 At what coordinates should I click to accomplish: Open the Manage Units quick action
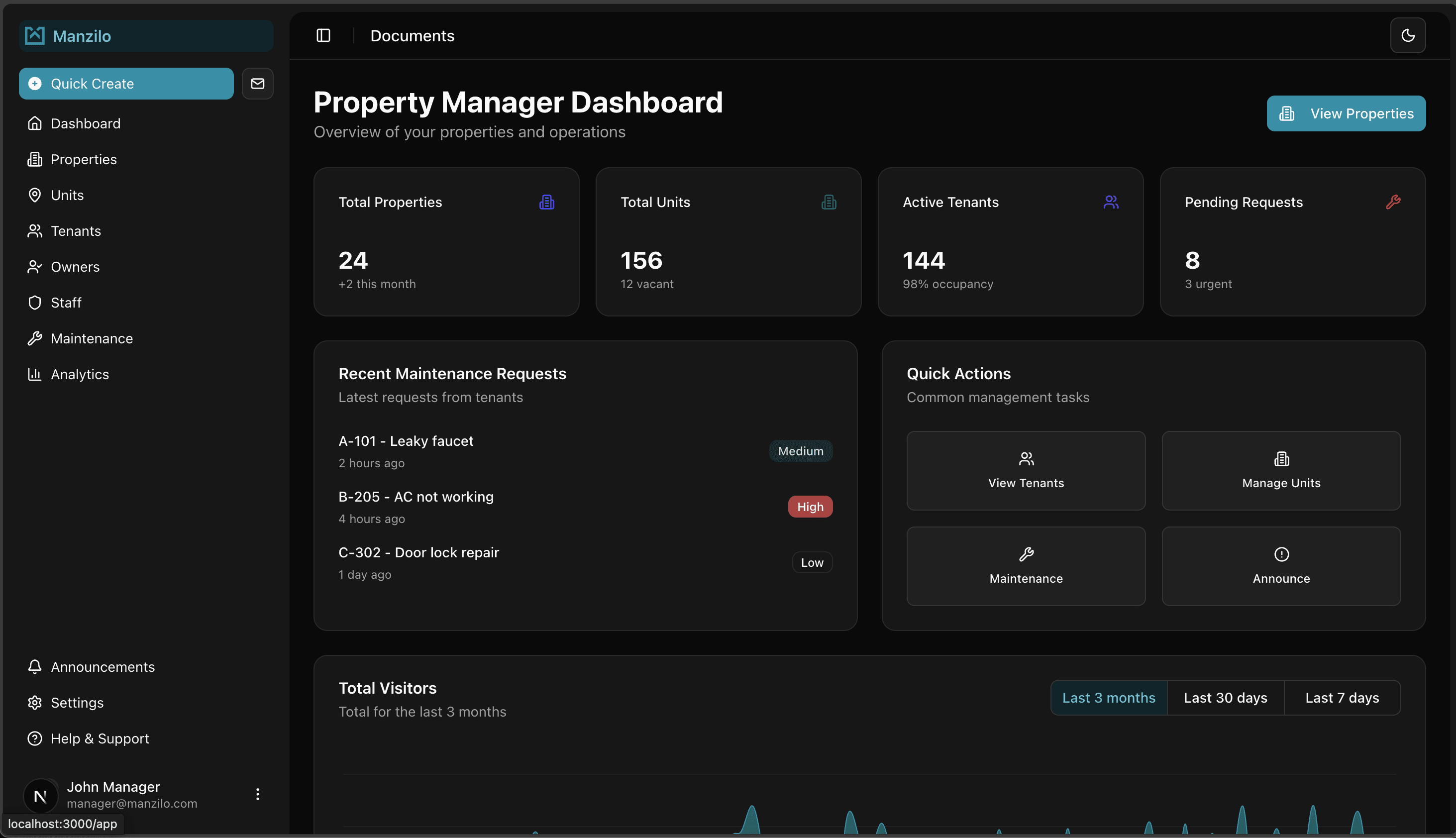pyautogui.click(x=1280, y=470)
